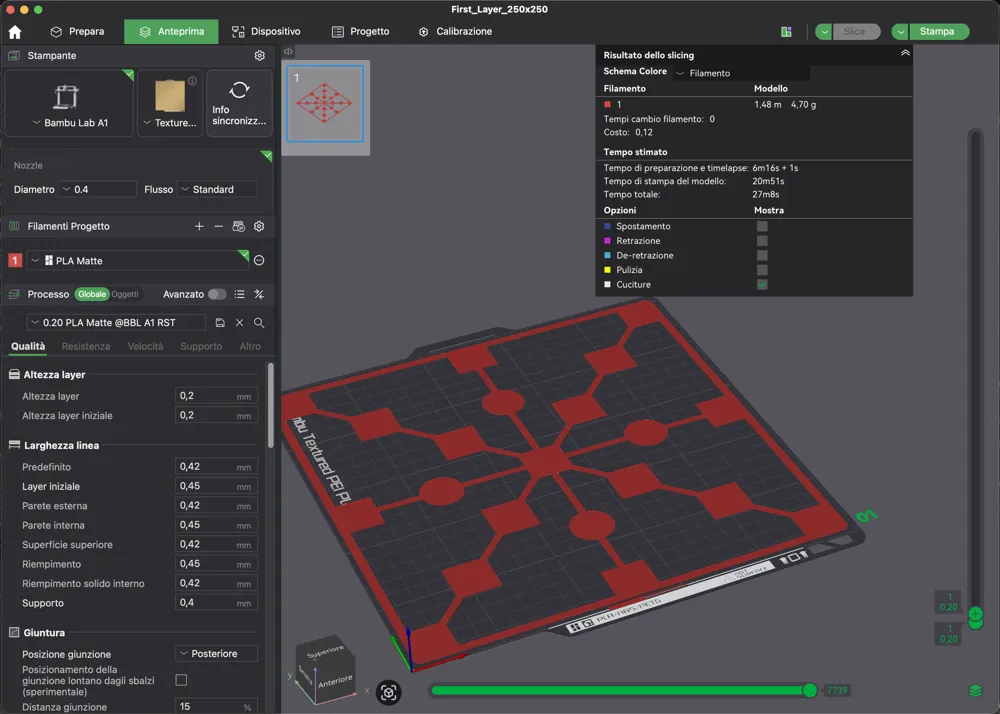Check seam placement away from overhangs box
The width and height of the screenshot is (1000, 714).
click(x=182, y=680)
